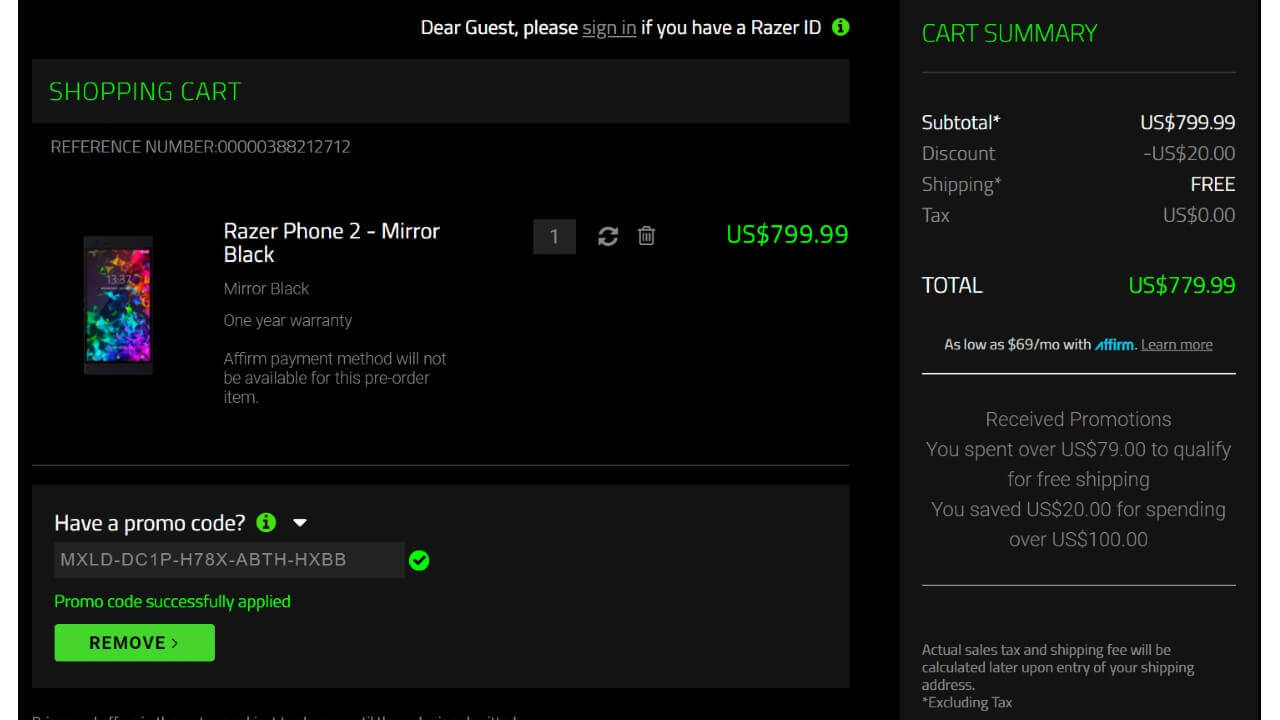Click the order reference number text
Screen dimensions: 1280x720
point(200,147)
